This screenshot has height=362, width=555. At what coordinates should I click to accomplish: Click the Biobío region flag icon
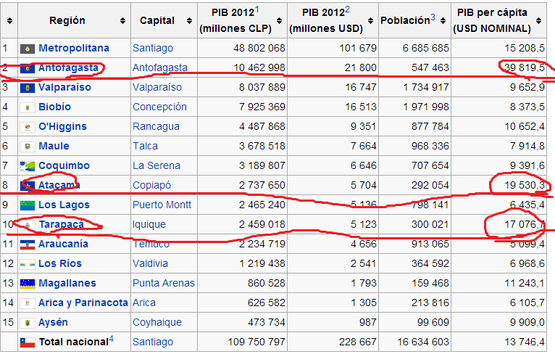click(x=27, y=107)
